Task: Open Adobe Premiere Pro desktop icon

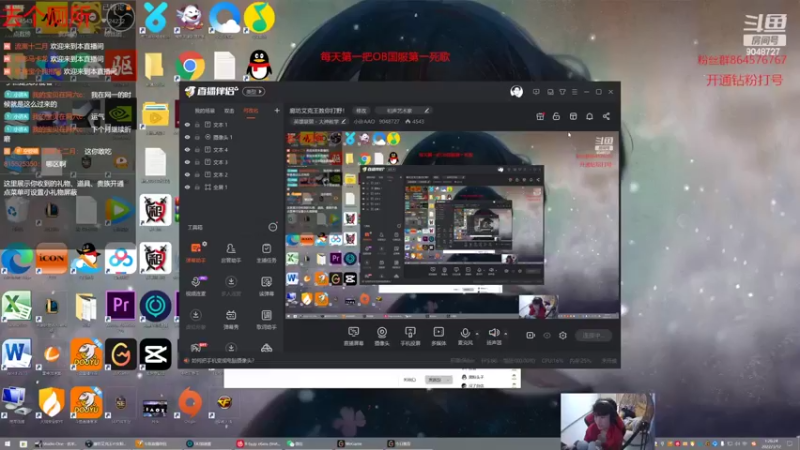Action: pyautogui.click(x=120, y=305)
